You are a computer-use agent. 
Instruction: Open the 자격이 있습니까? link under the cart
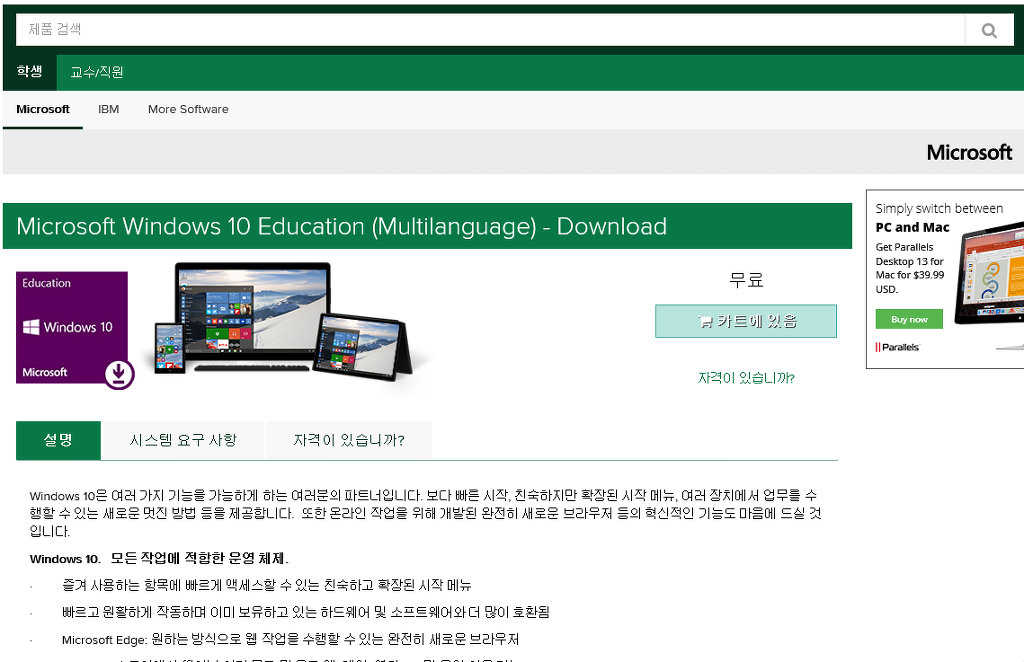[x=746, y=378]
